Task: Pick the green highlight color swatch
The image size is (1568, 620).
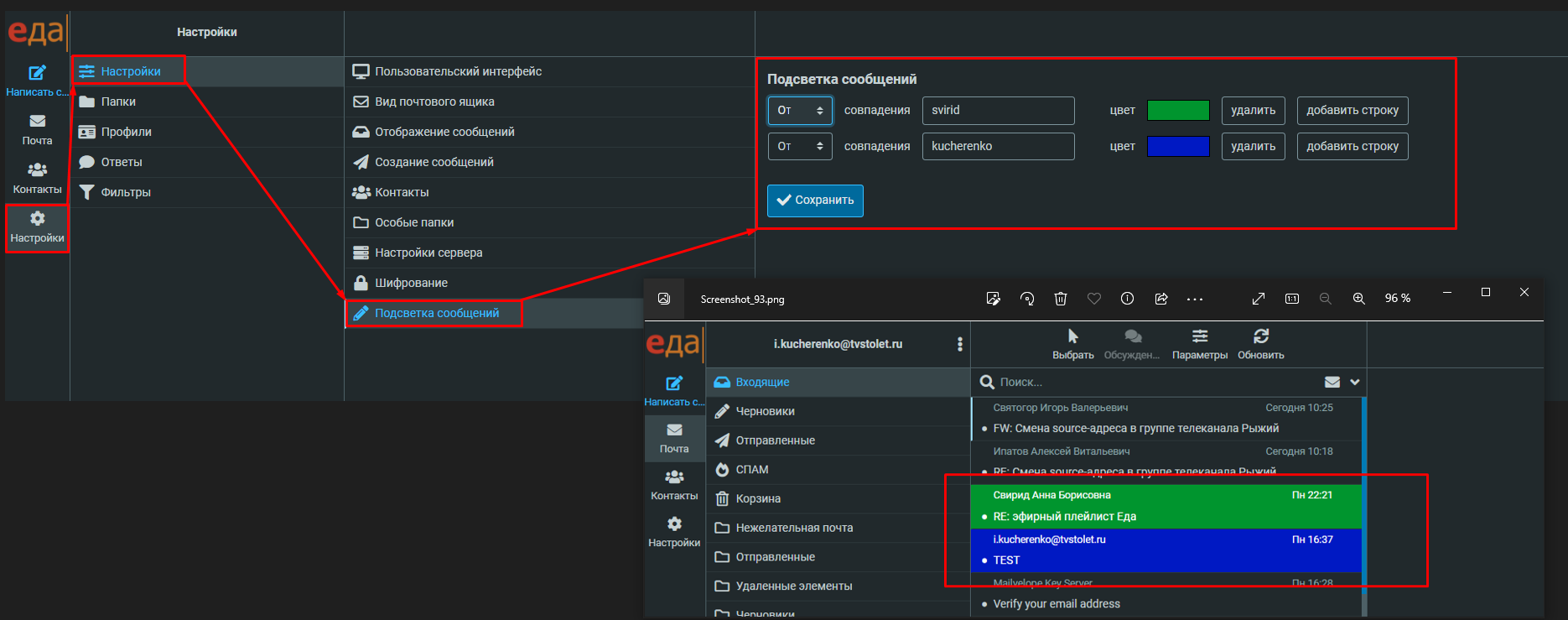Action: coord(1178,110)
